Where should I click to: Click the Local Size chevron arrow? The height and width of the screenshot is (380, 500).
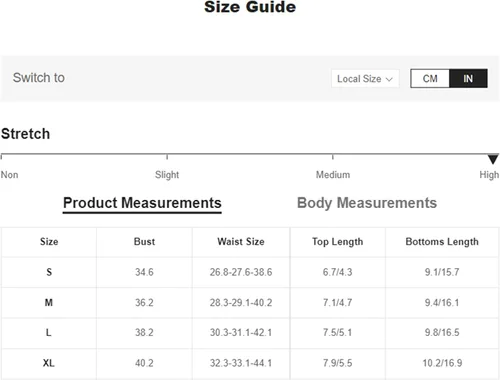(x=389, y=79)
